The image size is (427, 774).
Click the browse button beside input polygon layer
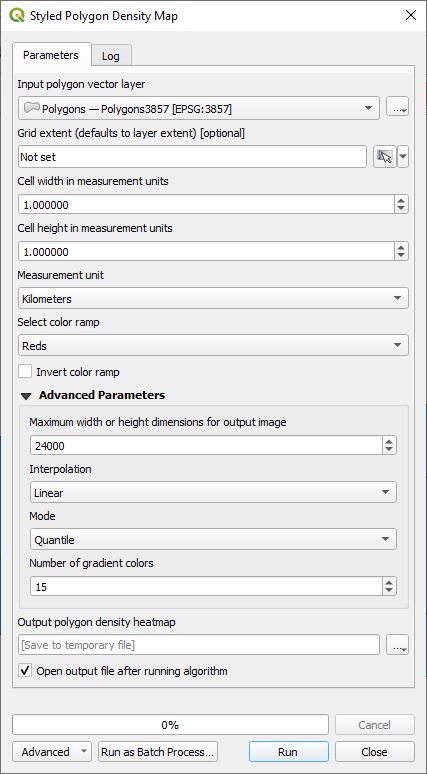tap(397, 108)
